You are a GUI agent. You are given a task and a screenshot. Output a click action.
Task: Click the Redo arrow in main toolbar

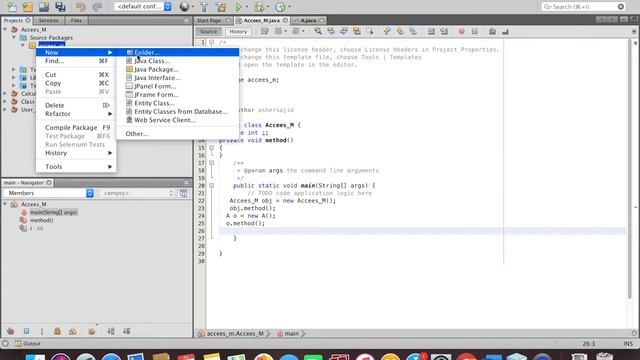[97, 7]
